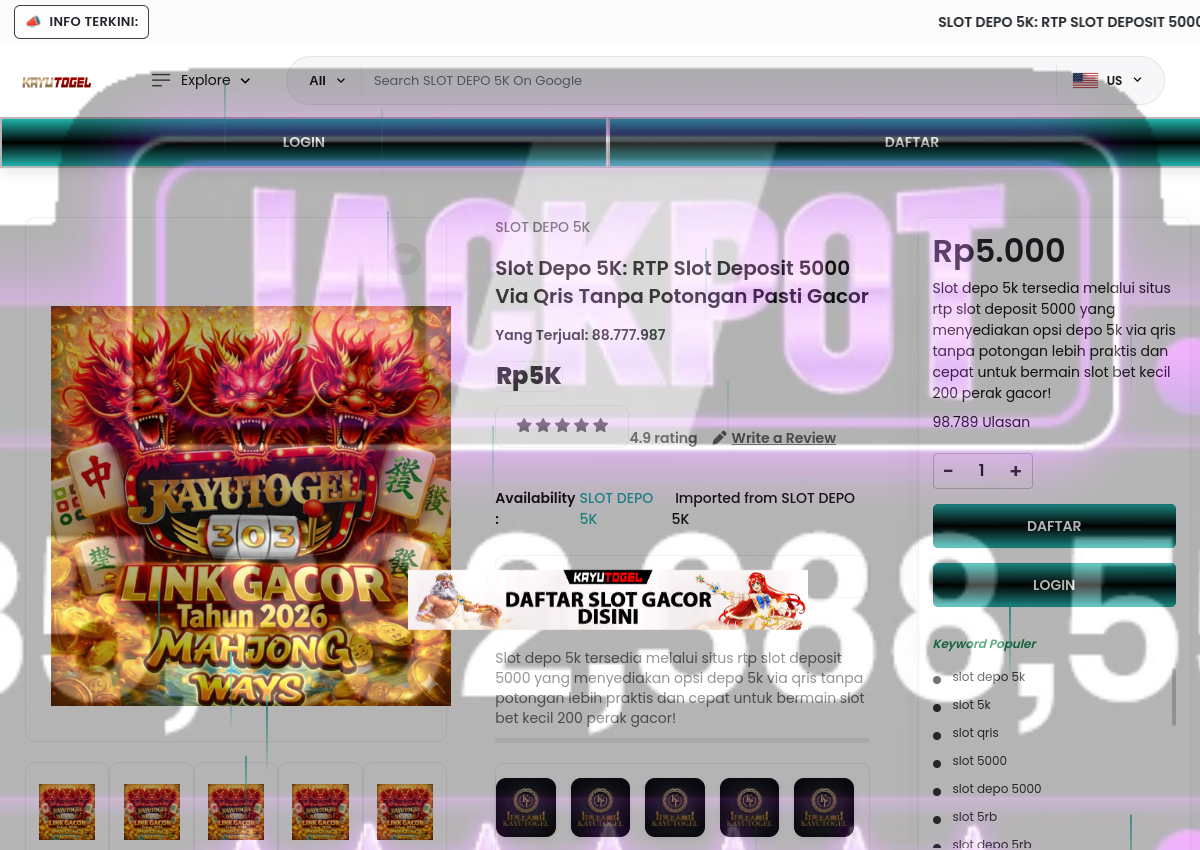Click the 98.789 Ulasan text
The height and width of the screenshot is (850, 1200).
(x=981, y=422)
